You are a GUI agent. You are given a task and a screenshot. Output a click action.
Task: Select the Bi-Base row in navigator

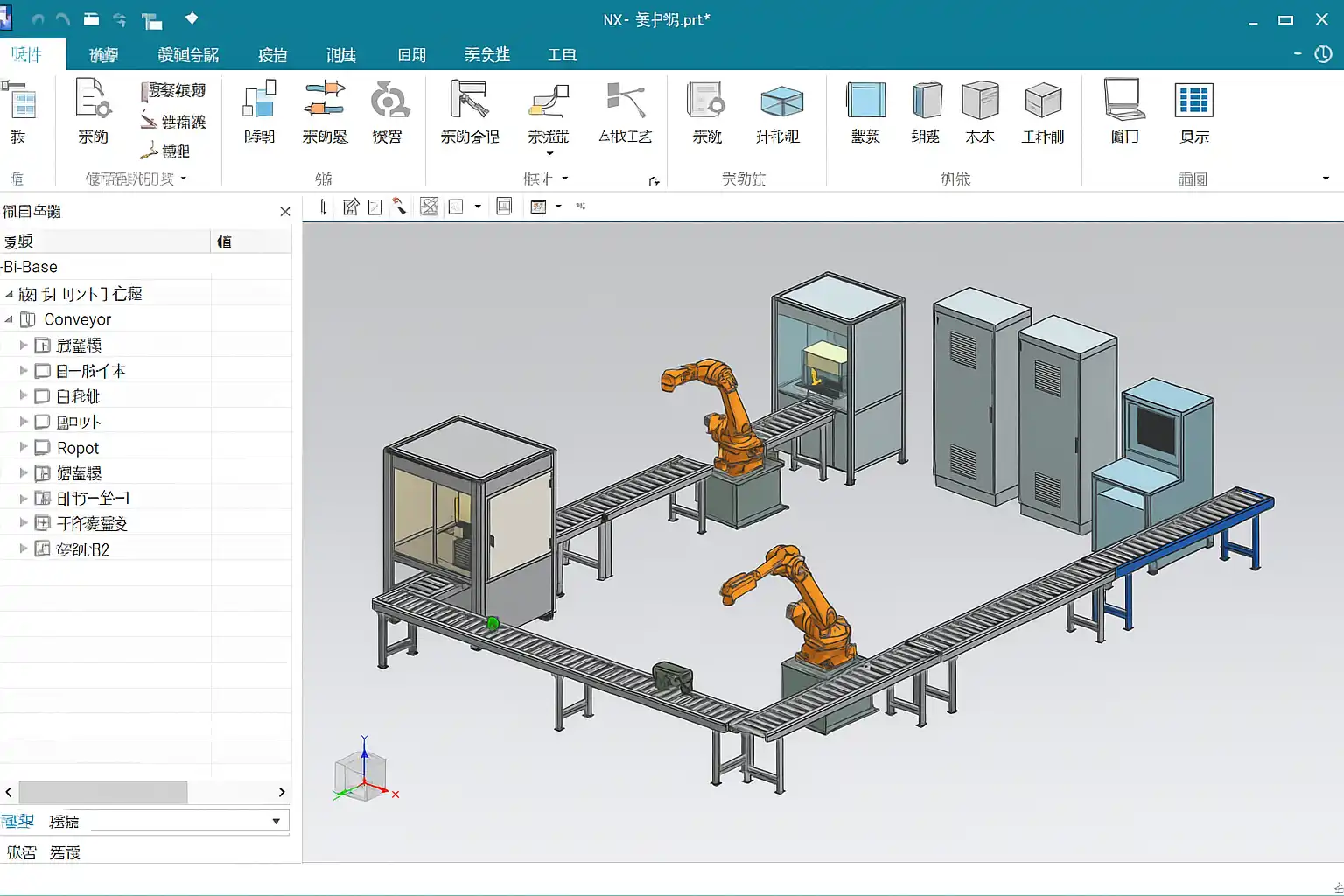point(31,267)
